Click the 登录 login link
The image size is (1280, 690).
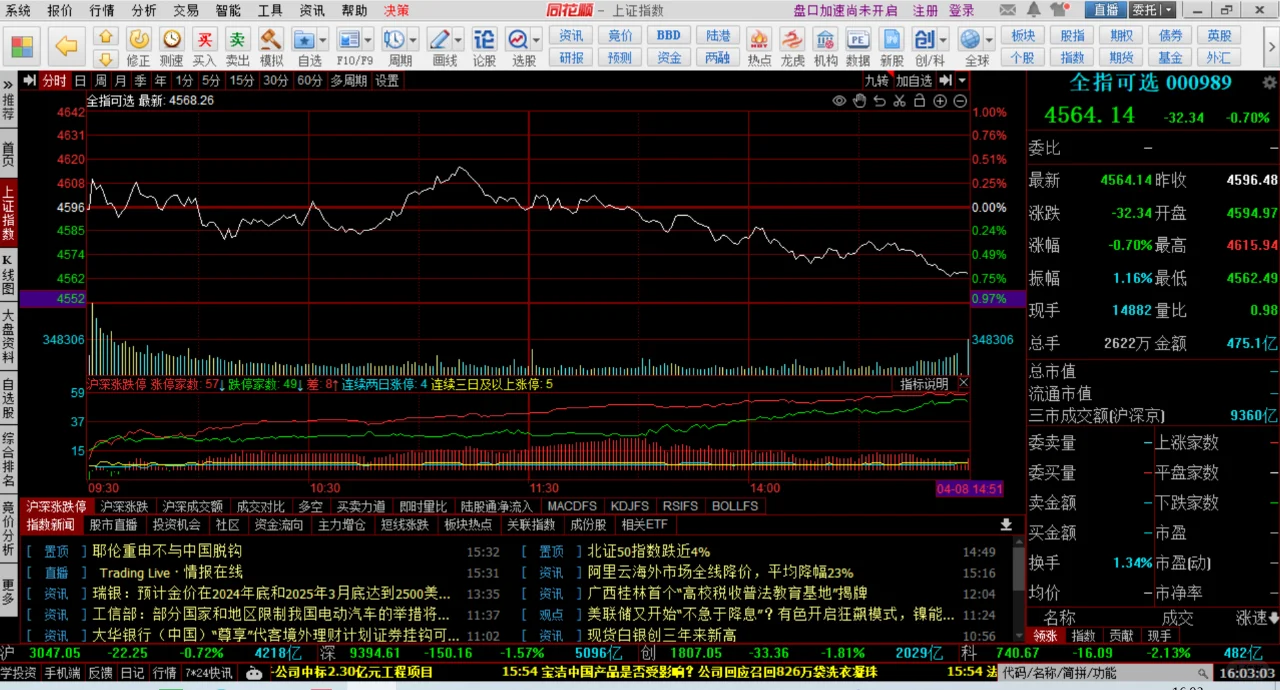tap(961, 10)
